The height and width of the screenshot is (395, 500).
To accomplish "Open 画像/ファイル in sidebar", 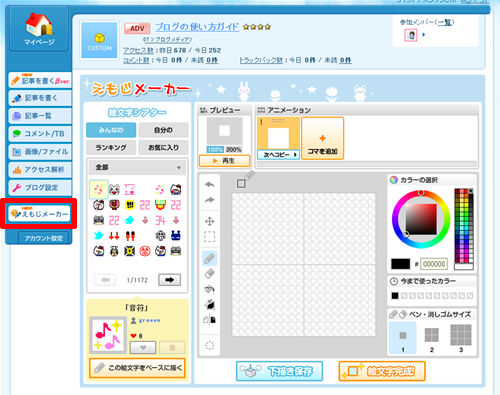I will 40,152.
